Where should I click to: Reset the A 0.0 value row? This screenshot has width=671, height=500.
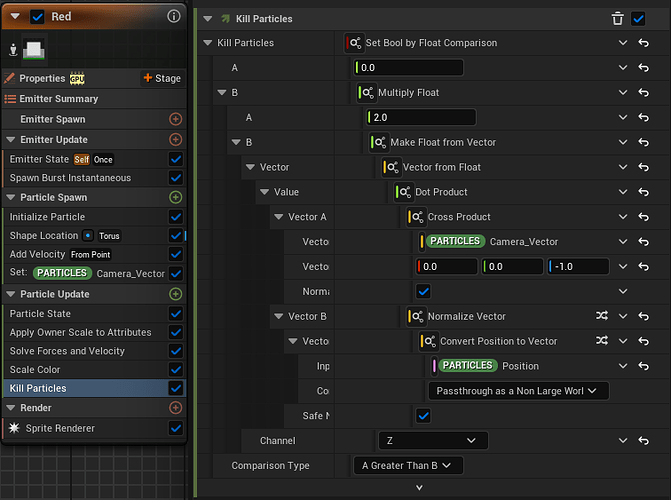tap(644, 68)
